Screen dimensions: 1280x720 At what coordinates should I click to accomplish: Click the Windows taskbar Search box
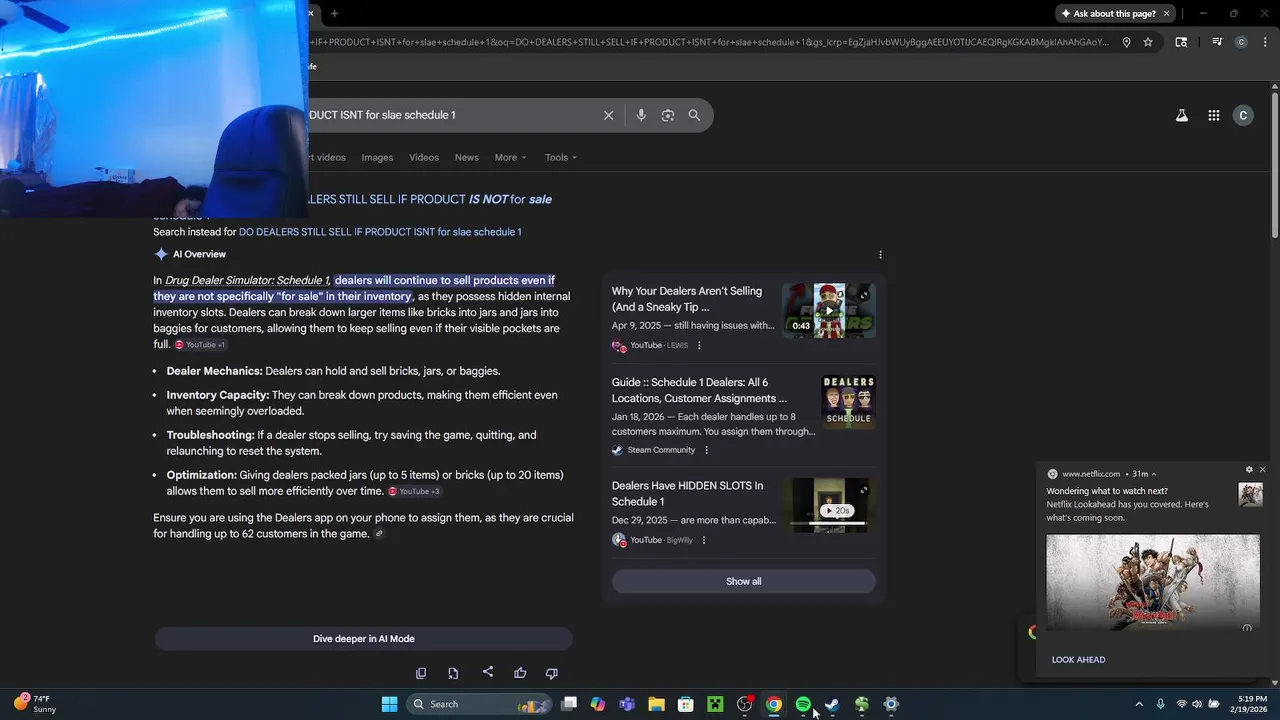point(481,704)
